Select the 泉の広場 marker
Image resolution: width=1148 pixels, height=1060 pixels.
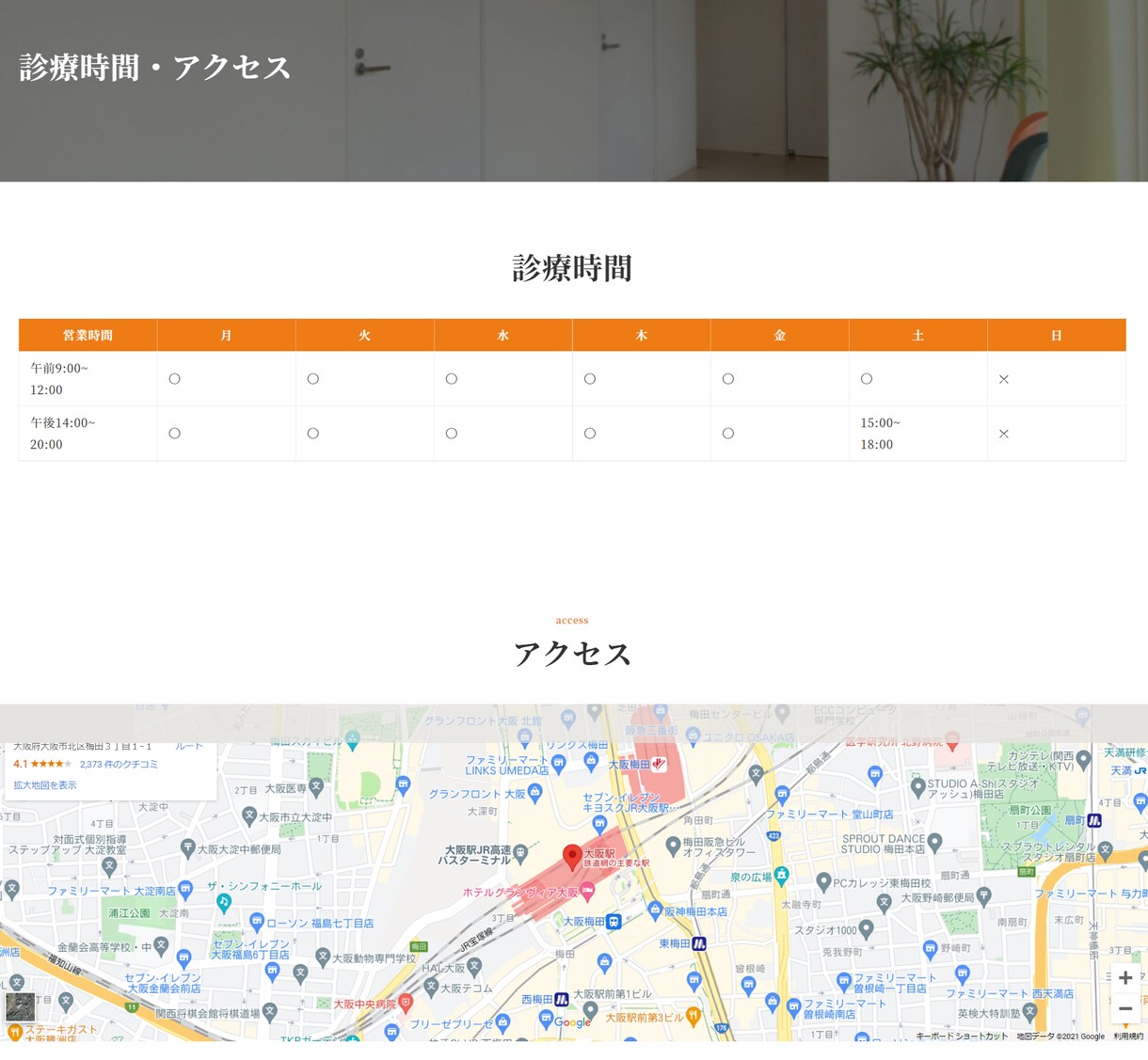(781, 876)
